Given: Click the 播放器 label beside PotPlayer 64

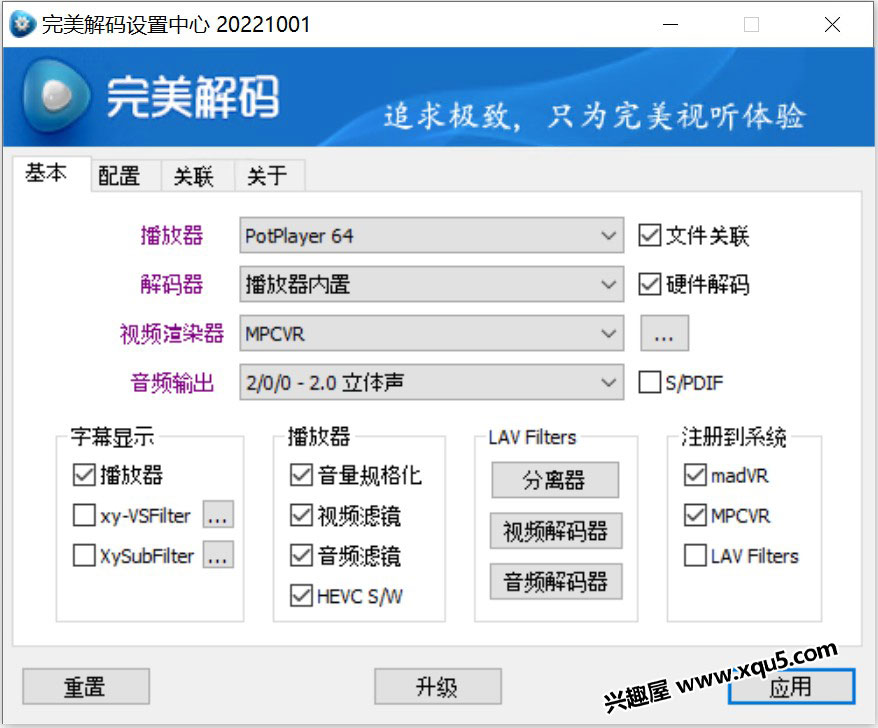Looking at the screenshot, I should coord(172,236).
